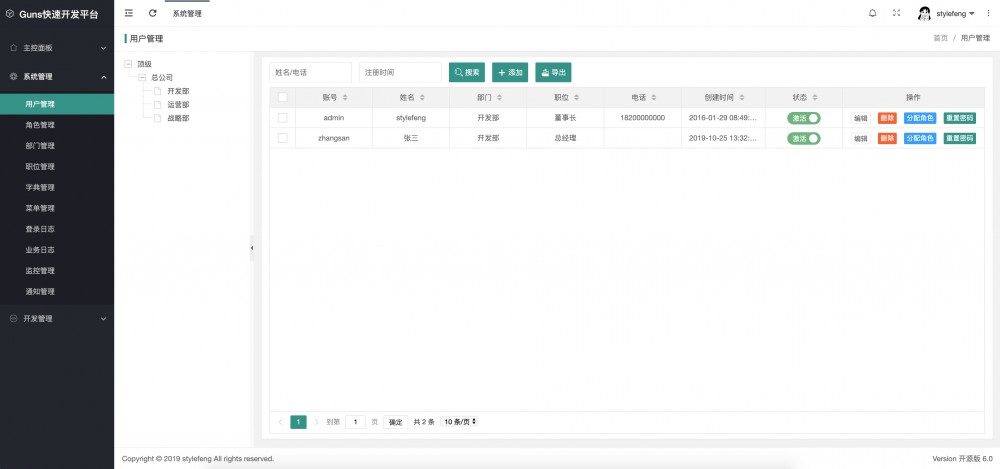Click the go-to-page number input

coord(355,422)
